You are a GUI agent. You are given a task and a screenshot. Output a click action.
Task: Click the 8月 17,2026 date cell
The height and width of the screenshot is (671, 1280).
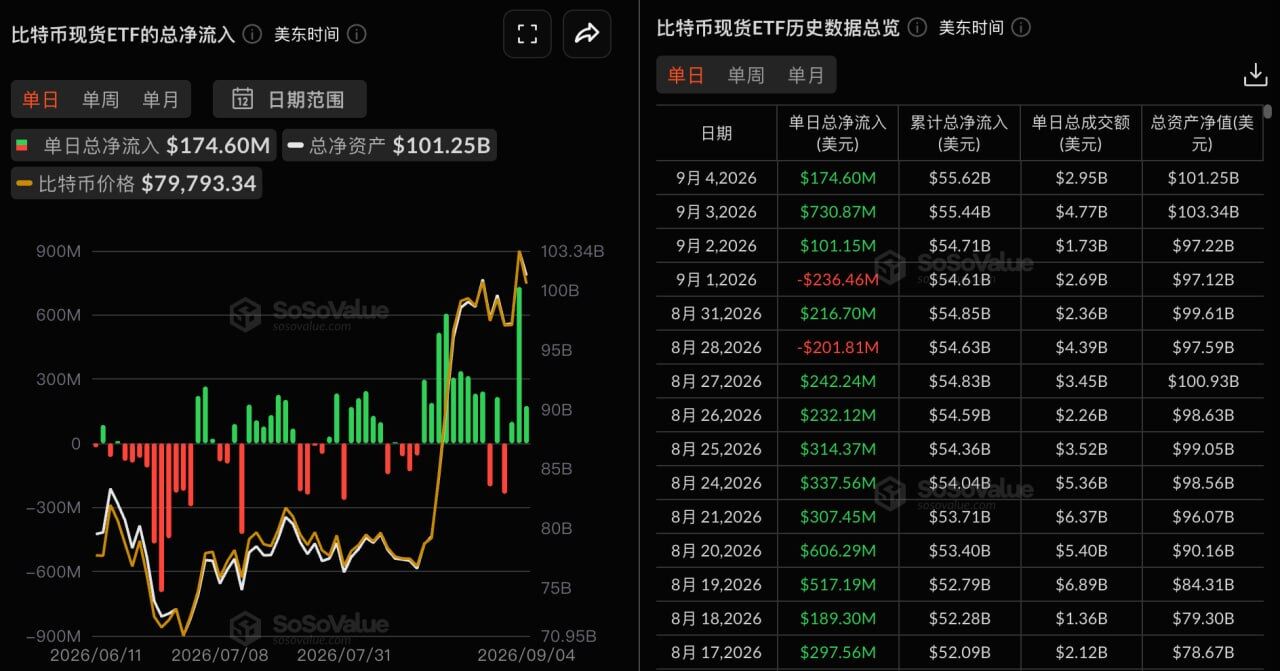716,653
